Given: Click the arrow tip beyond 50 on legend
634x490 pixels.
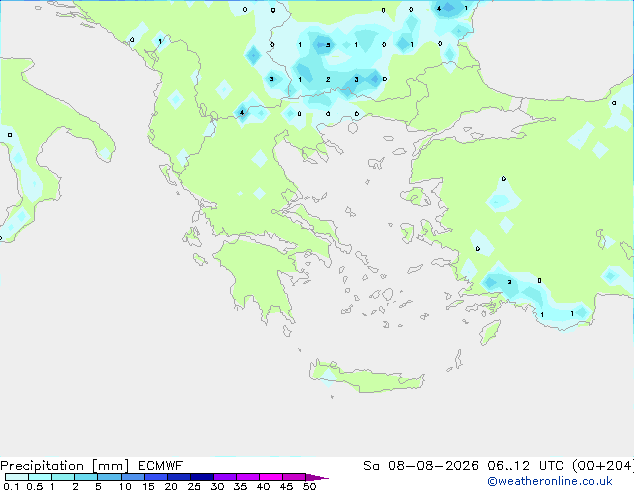Looking at the screenshot, I should click(x=318, y=477).
